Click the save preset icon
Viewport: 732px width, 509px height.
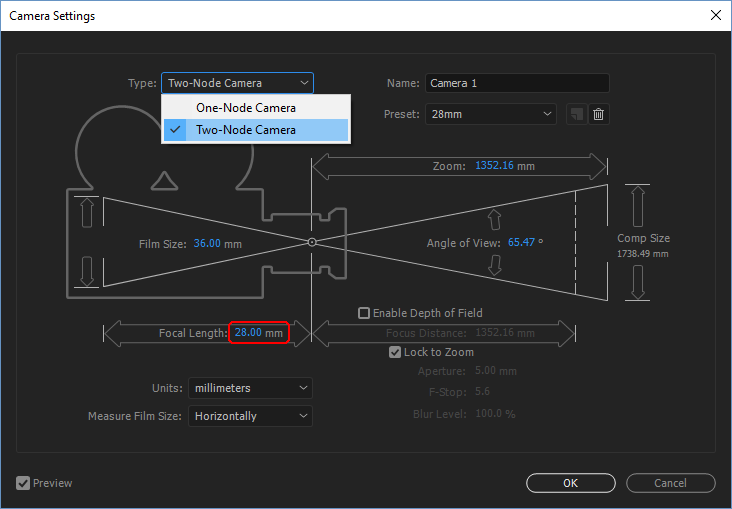point(576,114)
